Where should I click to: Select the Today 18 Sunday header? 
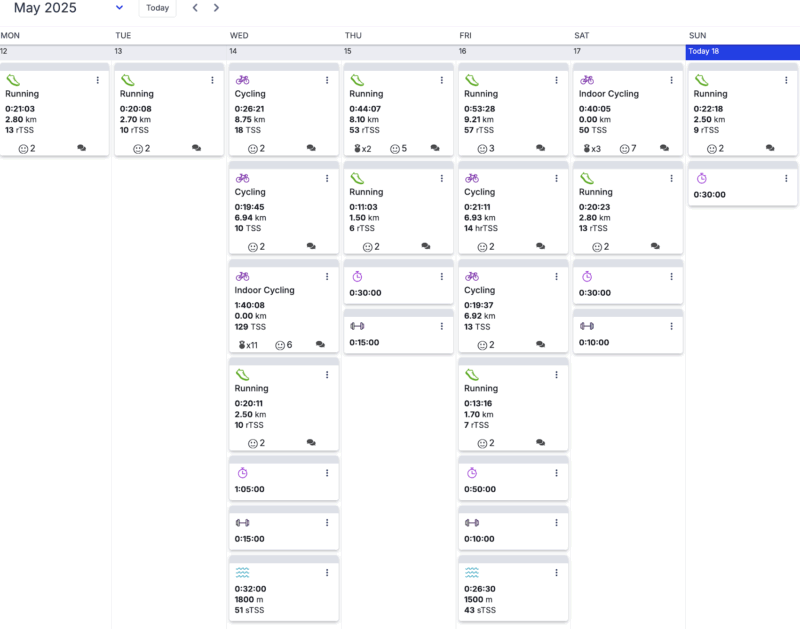tap(743, 52)
